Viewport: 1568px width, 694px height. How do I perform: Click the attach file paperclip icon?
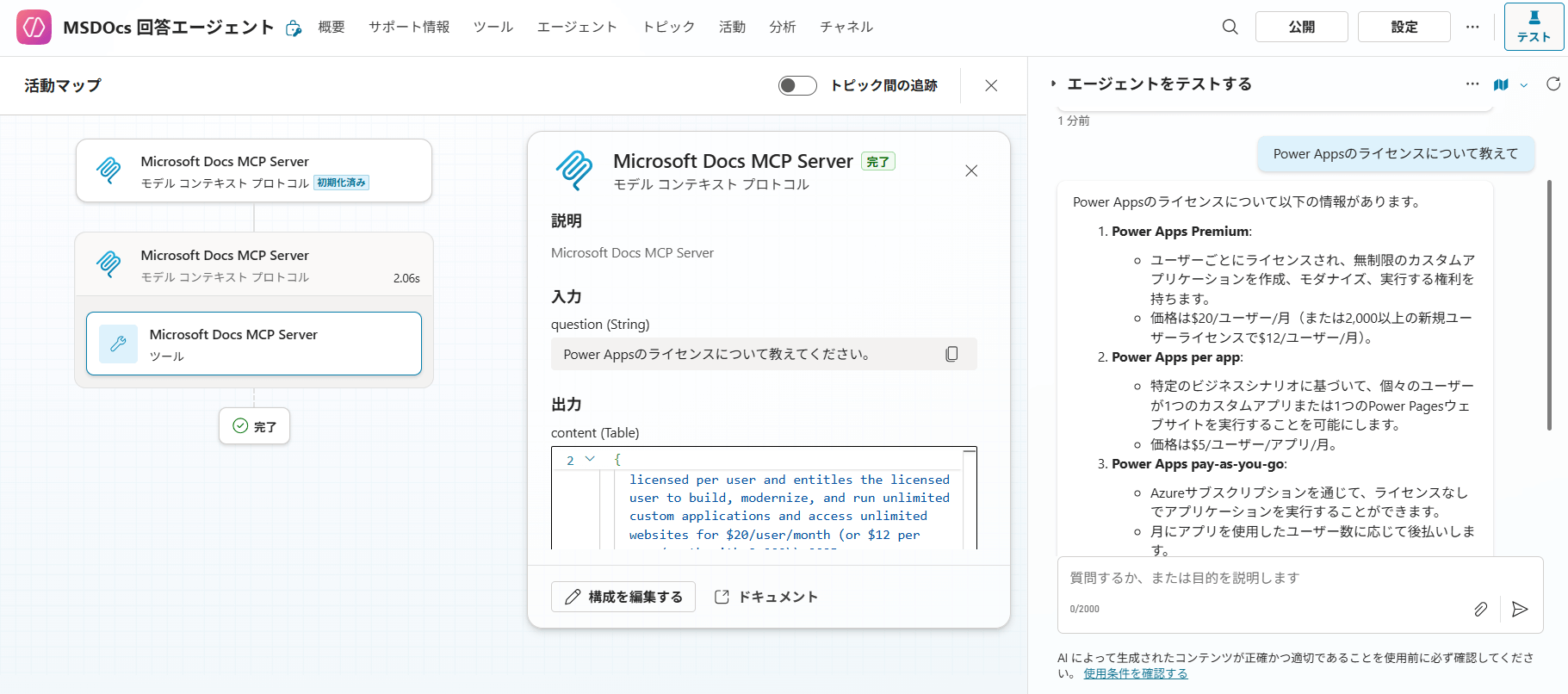pos(1480,609)
